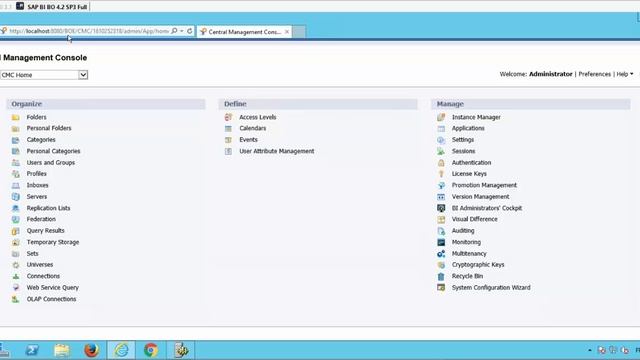Click the Servers icon
Viewport: 640px width, 360px height.
click(x=16, y=197)
